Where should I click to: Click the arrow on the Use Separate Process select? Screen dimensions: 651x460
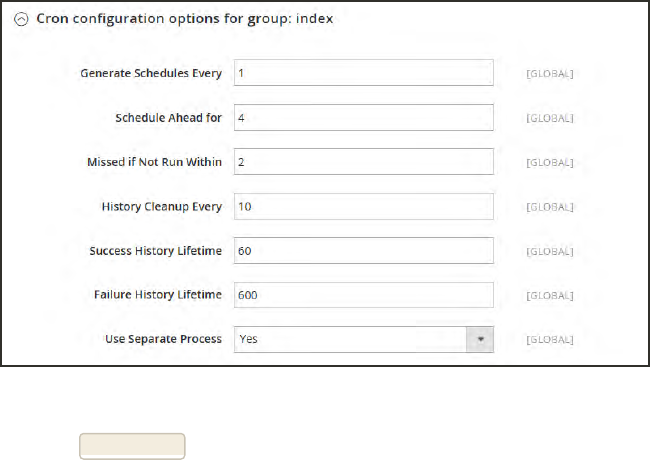[x=481, y=339]
